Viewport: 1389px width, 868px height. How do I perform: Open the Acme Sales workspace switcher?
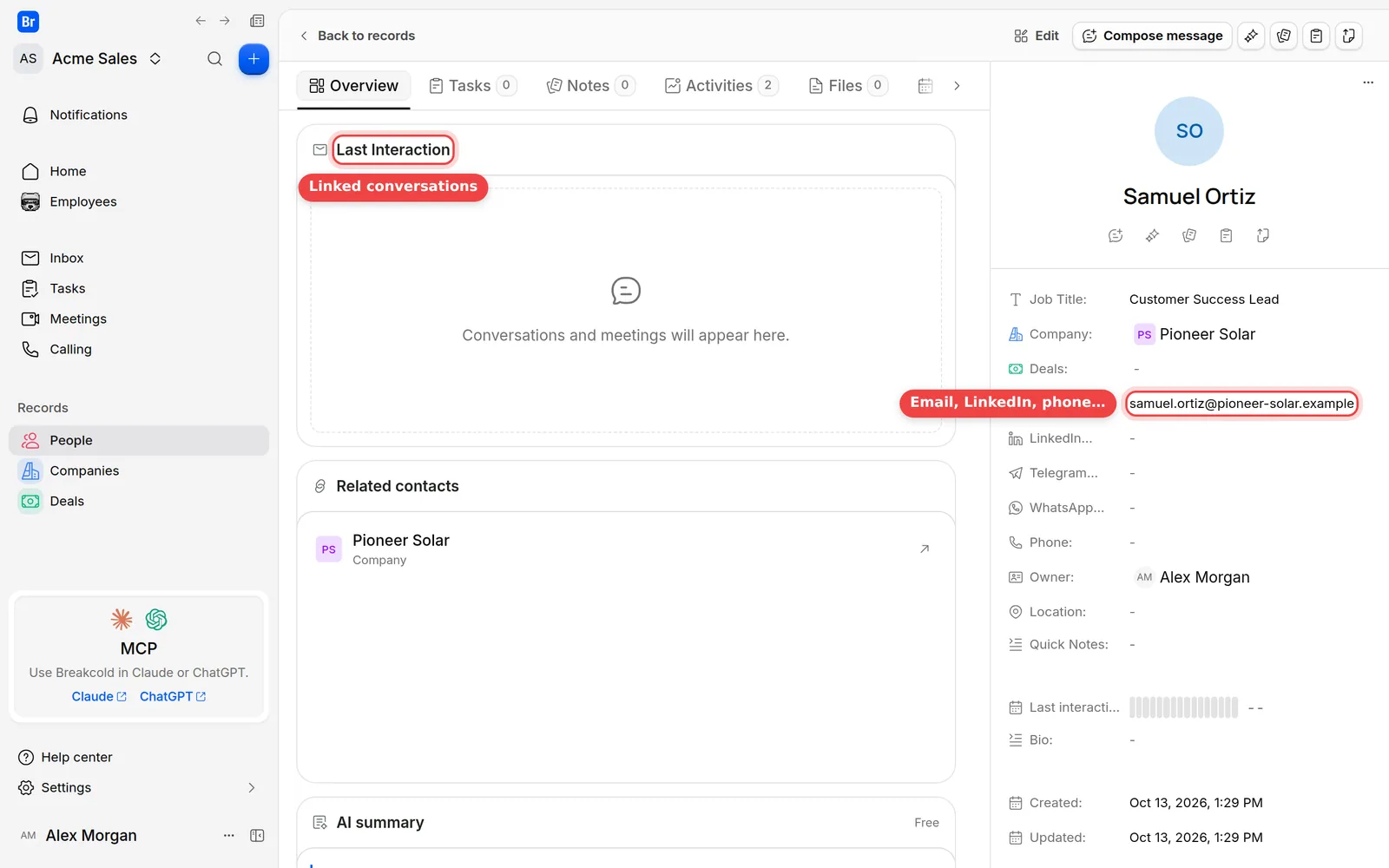[89, 59]
